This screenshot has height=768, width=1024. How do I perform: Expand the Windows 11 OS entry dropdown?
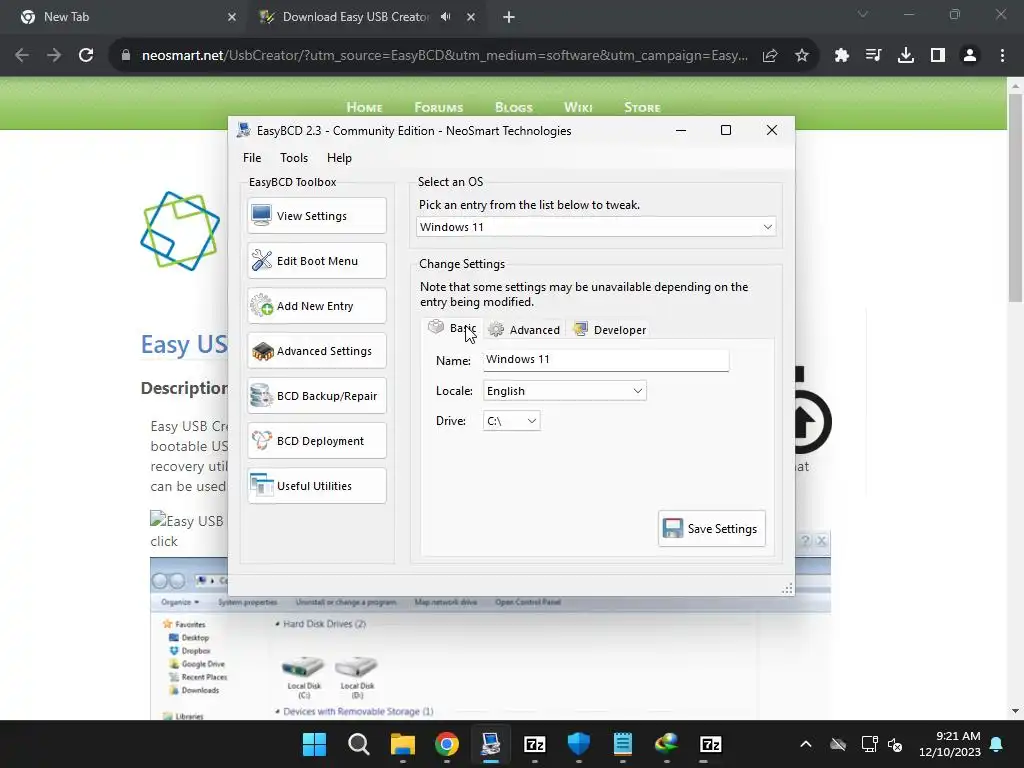point(596,227)
